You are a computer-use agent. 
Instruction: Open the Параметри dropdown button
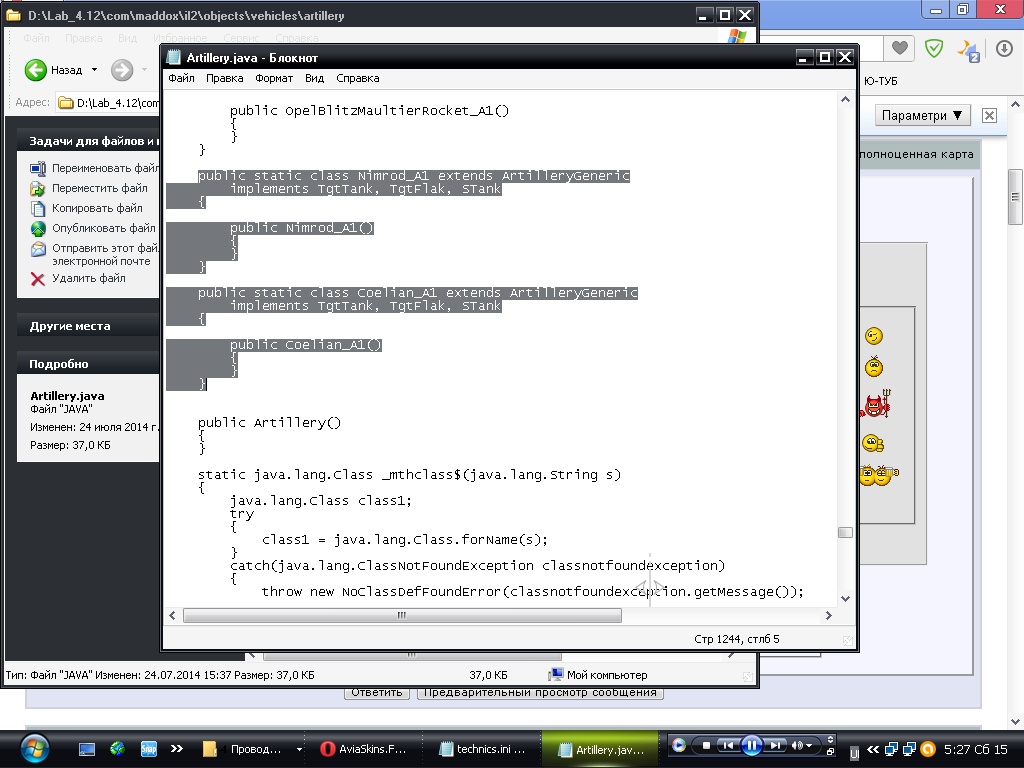coord(921,116)
